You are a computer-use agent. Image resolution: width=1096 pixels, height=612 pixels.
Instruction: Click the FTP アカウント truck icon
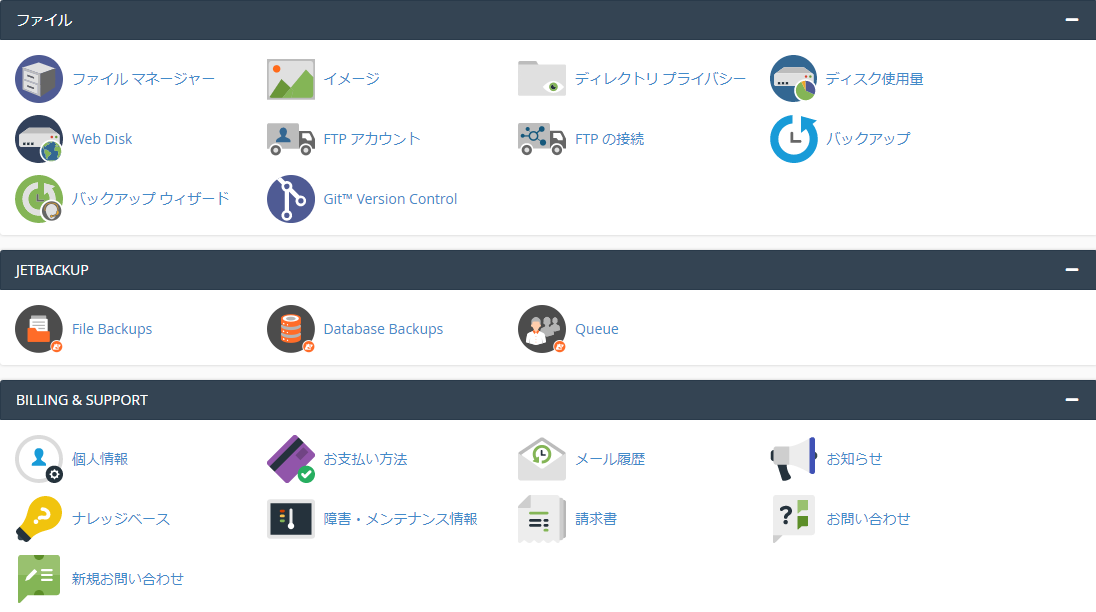coord(291,139)
